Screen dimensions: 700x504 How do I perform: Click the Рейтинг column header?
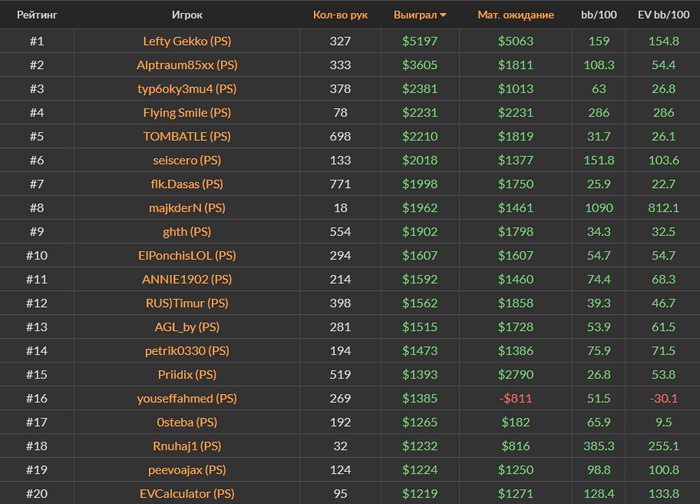point(36,16)
